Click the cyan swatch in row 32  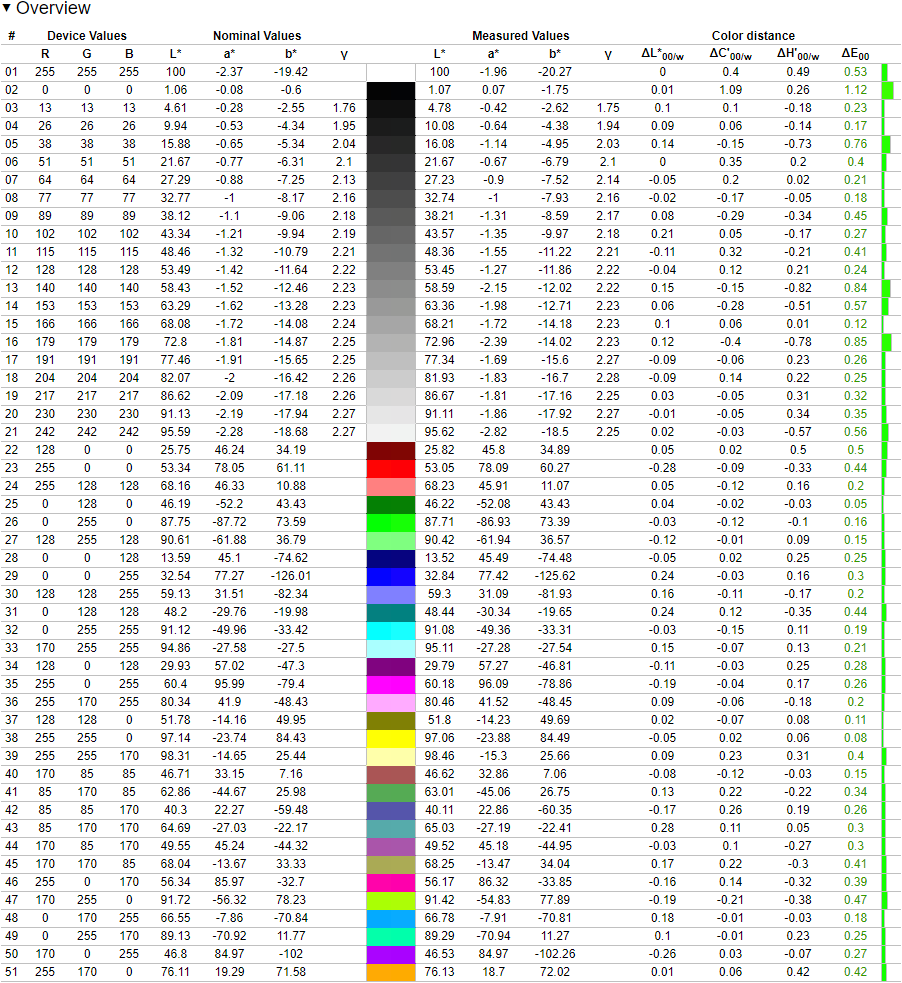(x=391, y=630)
